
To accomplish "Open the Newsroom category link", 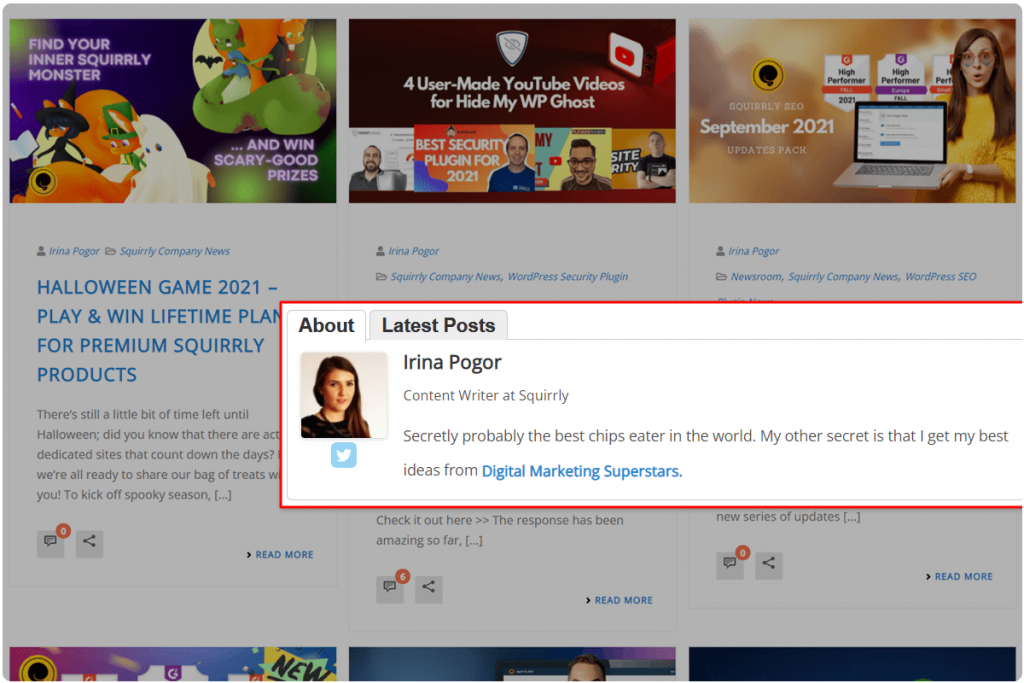I will (x=756, y=277).
